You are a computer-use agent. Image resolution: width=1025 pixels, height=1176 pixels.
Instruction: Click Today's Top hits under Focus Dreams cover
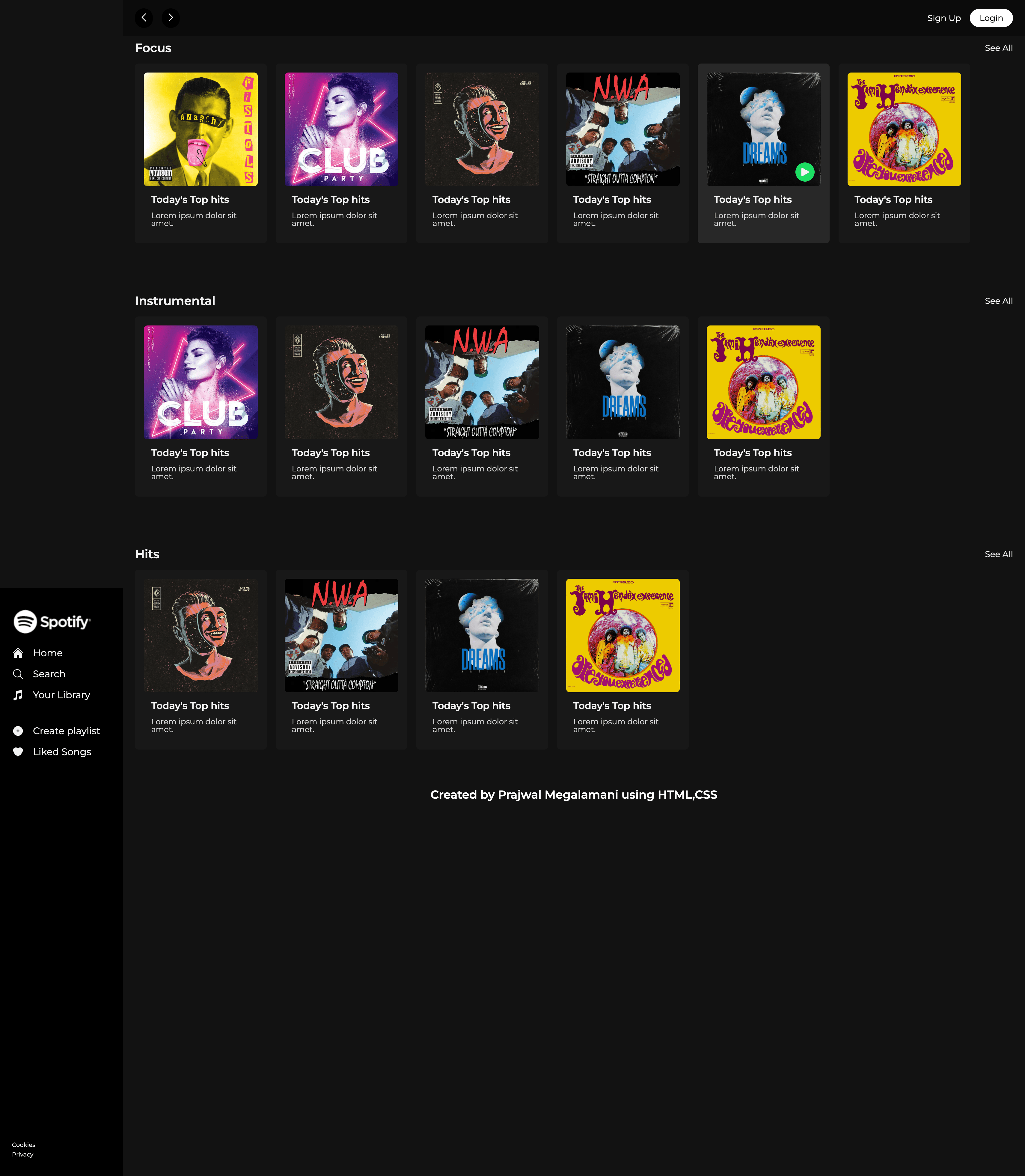(753, 200)
